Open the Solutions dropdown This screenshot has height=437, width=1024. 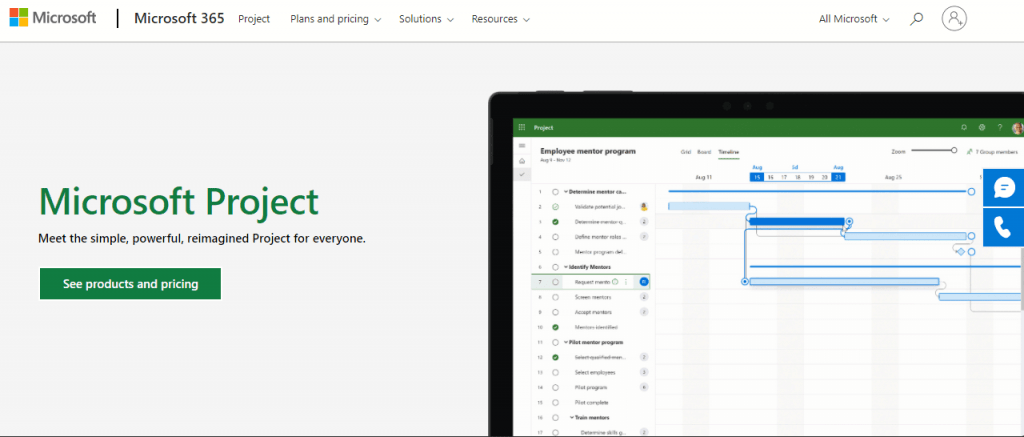coord(426,19)
